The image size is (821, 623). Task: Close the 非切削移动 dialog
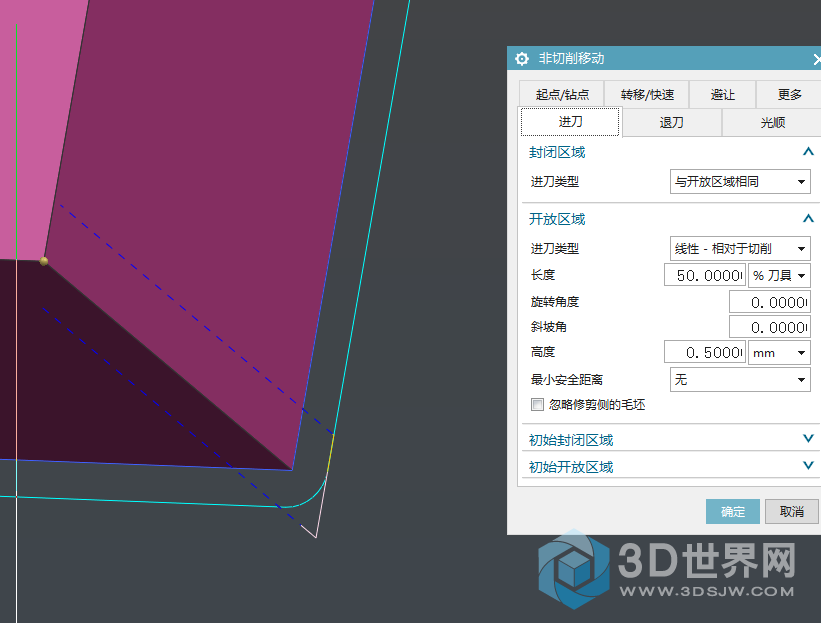(x=817, y=59)
